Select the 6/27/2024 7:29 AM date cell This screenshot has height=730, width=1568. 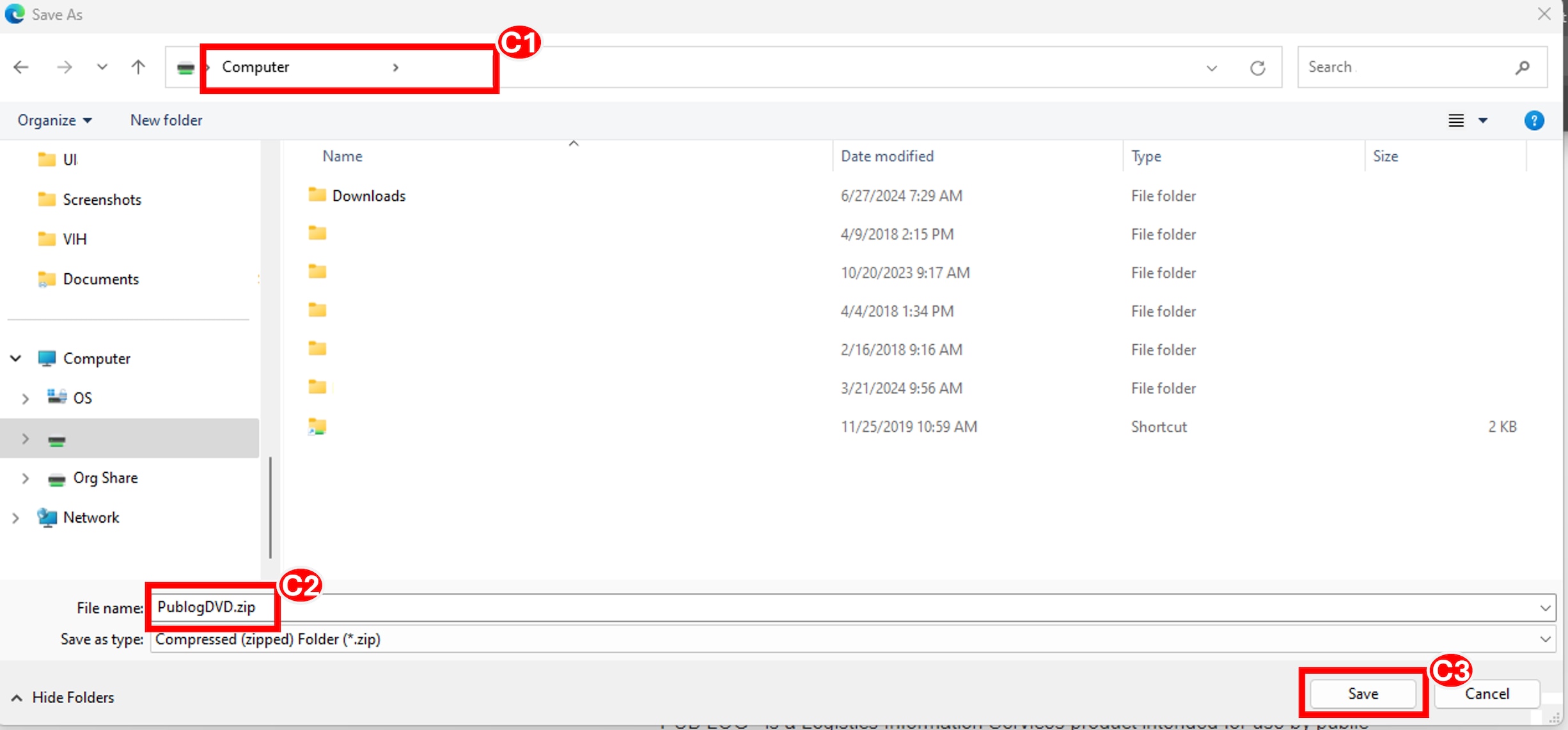pyautogui.click(x=901, y=196)
